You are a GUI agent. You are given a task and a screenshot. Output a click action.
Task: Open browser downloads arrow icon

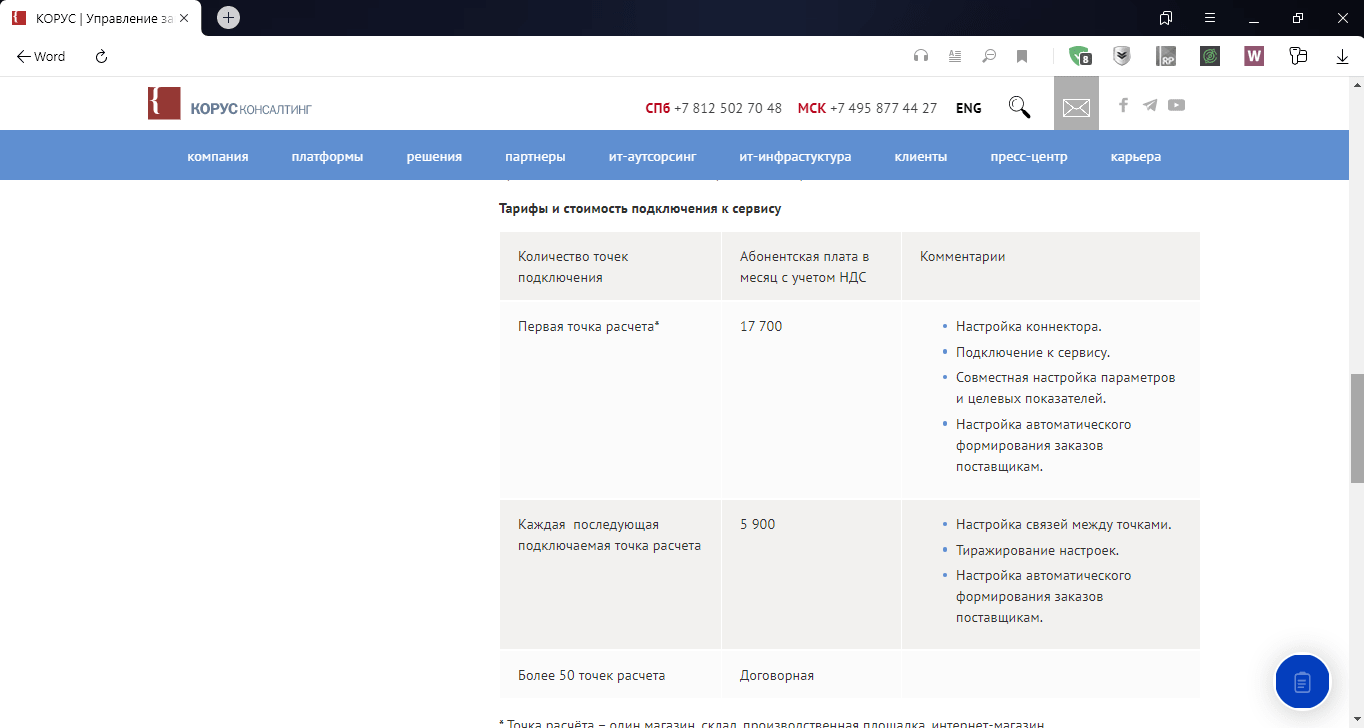[x=1342, y=57]
